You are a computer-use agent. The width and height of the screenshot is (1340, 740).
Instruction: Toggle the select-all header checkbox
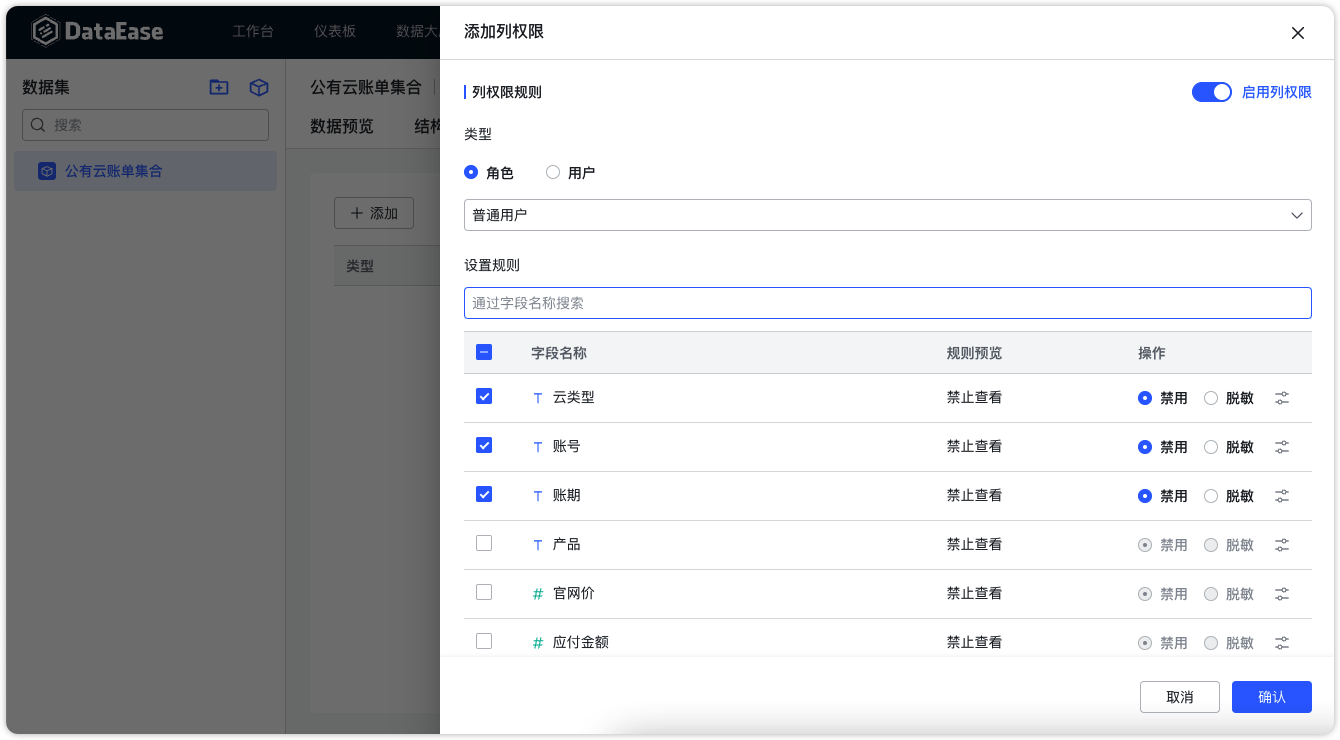click(x=484, y=352)
